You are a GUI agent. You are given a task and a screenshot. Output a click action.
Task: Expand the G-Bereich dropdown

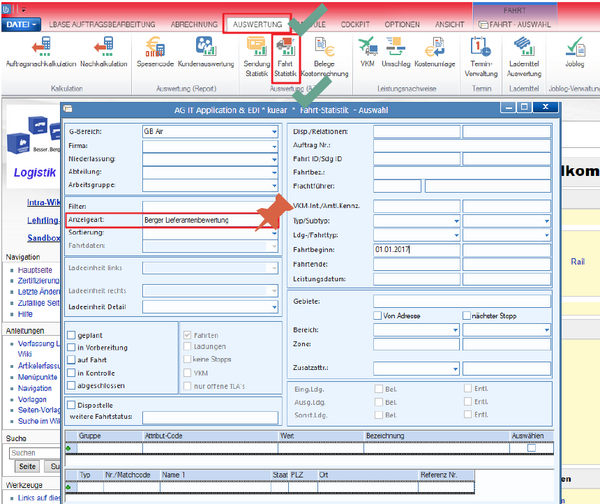click(274, 132)
